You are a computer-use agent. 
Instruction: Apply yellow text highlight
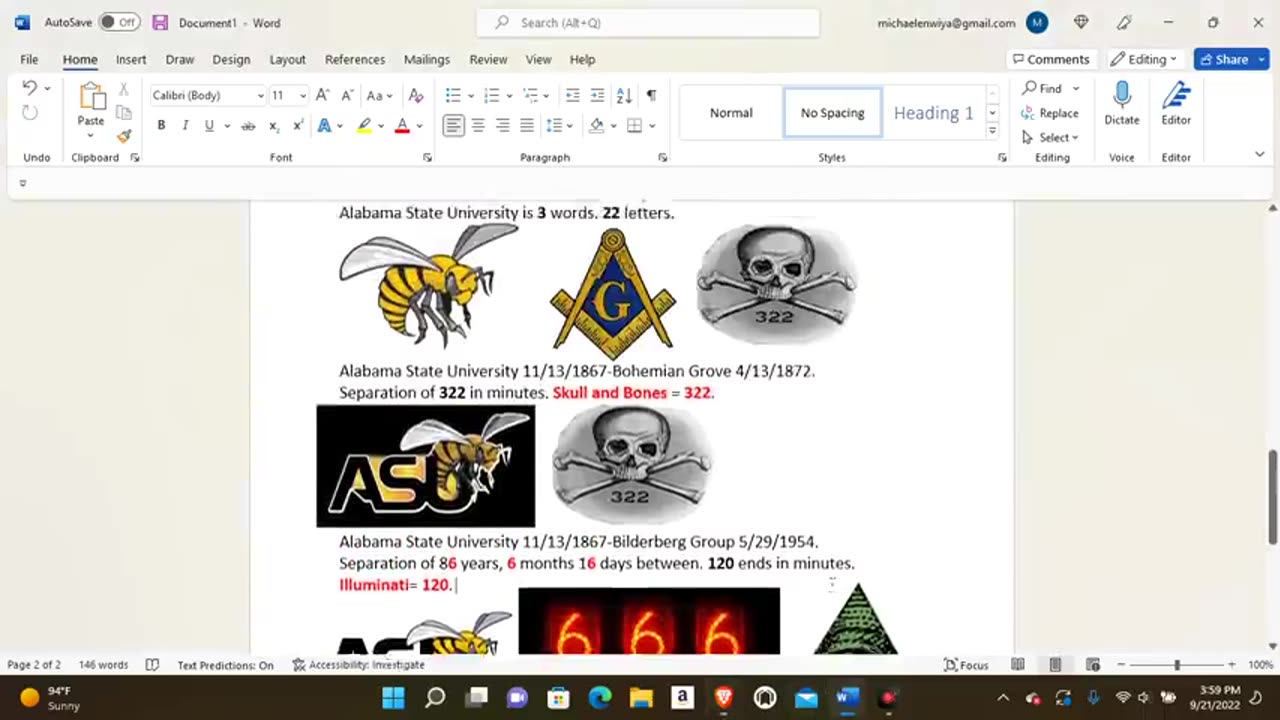point(365,125)
